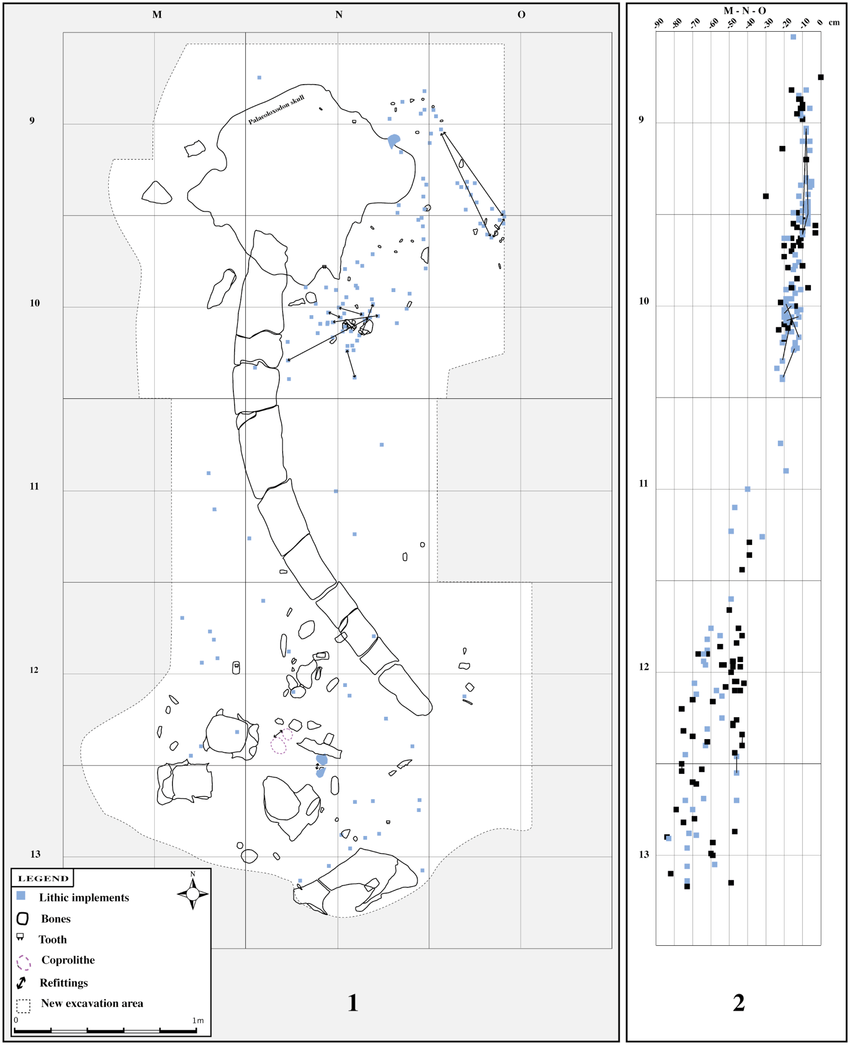850x1045 pixels.
Task: Toggle visibility of the Bones legend entry
Action: click(x=56, y=918)
